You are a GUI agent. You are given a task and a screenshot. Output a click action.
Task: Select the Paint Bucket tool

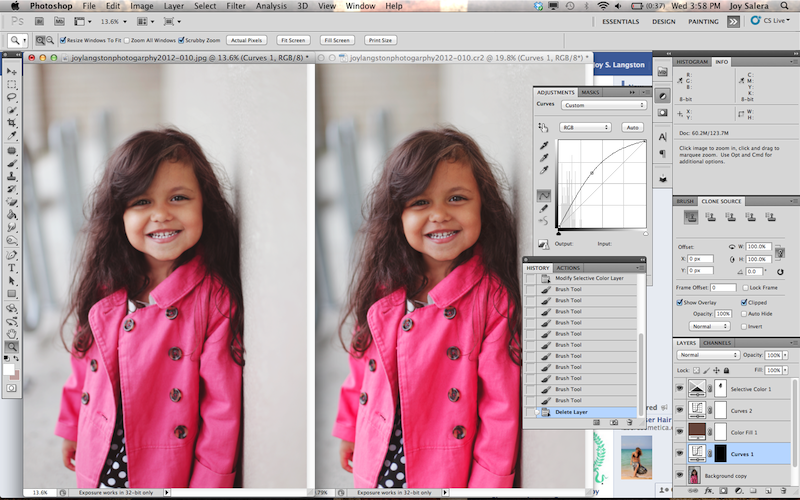[x=12, y=215]
